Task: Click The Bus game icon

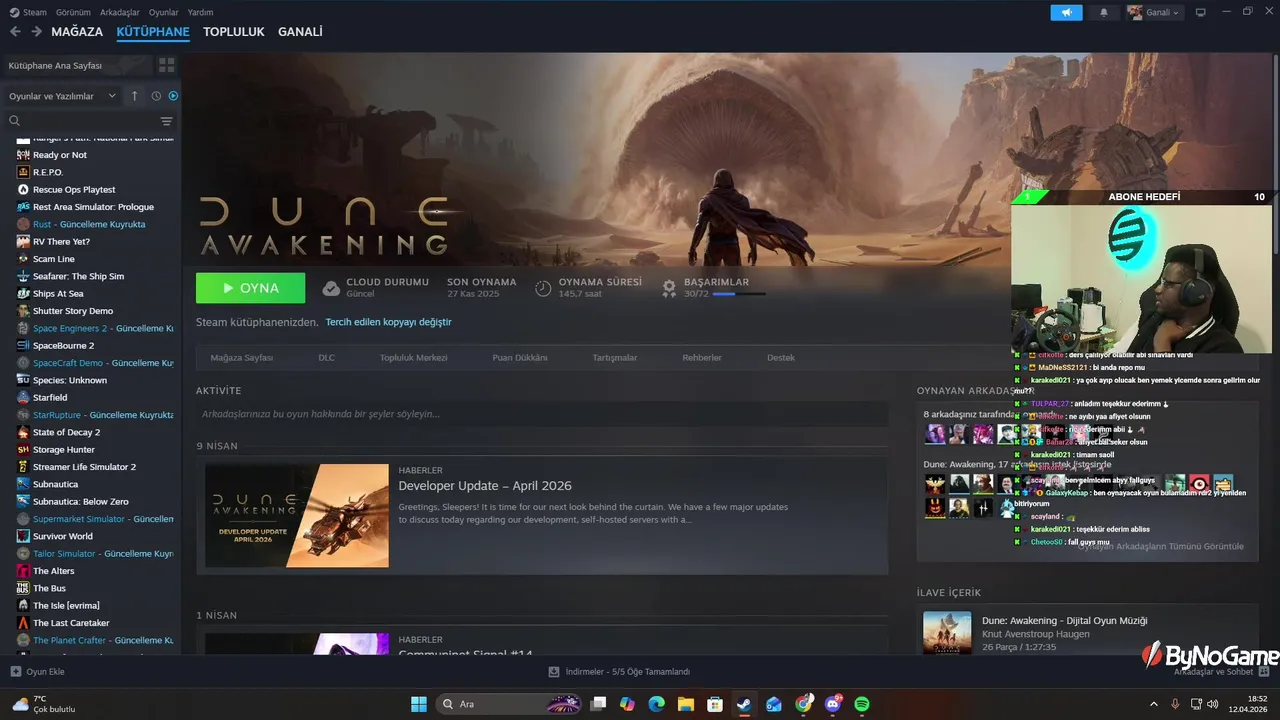Action: pos(23,588)
